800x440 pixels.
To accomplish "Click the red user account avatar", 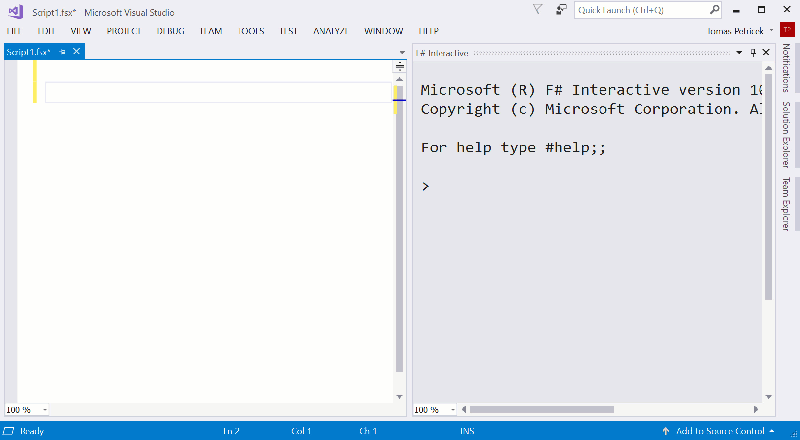I will coord(787,31).
